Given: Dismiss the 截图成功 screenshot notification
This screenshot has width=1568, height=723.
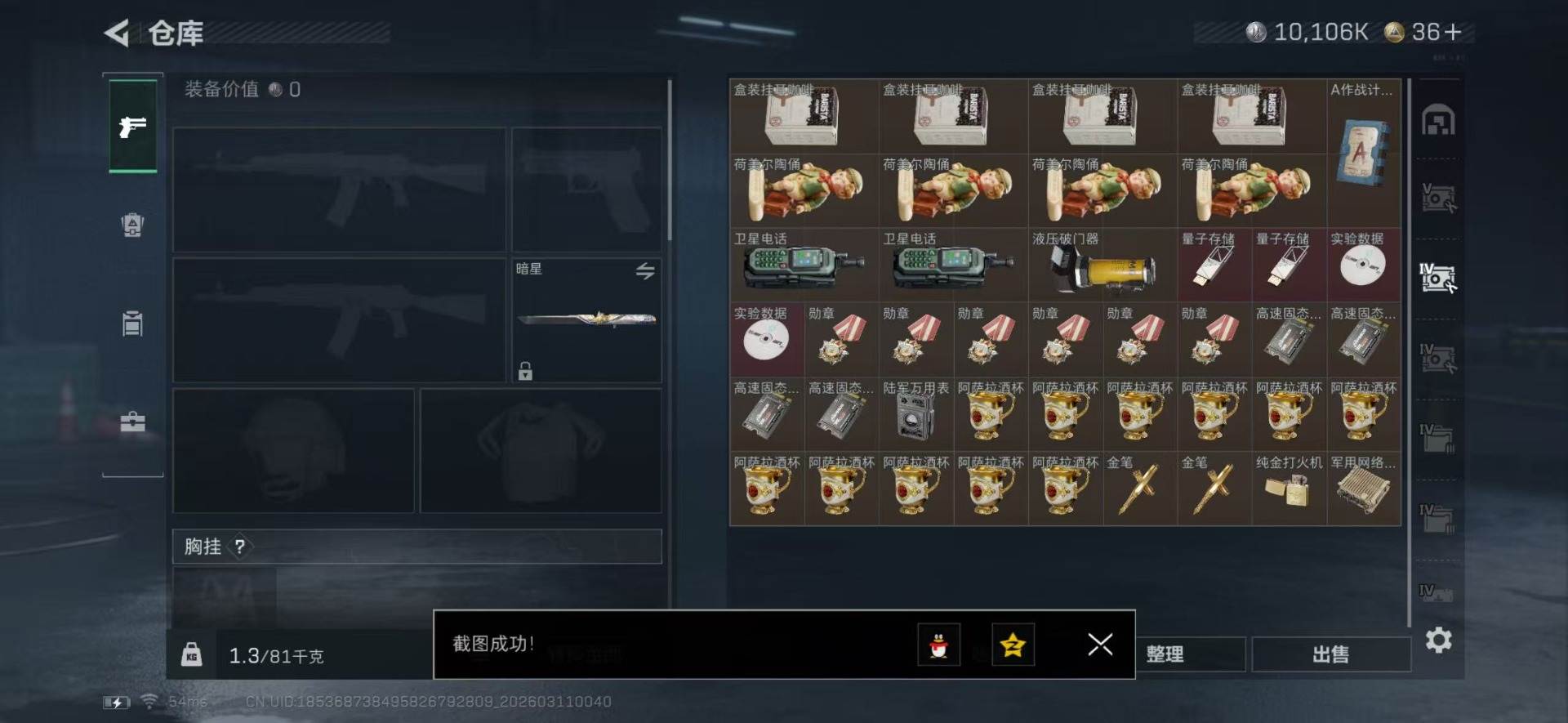Looking at the screenshot, I should [x=1100, y=645].
